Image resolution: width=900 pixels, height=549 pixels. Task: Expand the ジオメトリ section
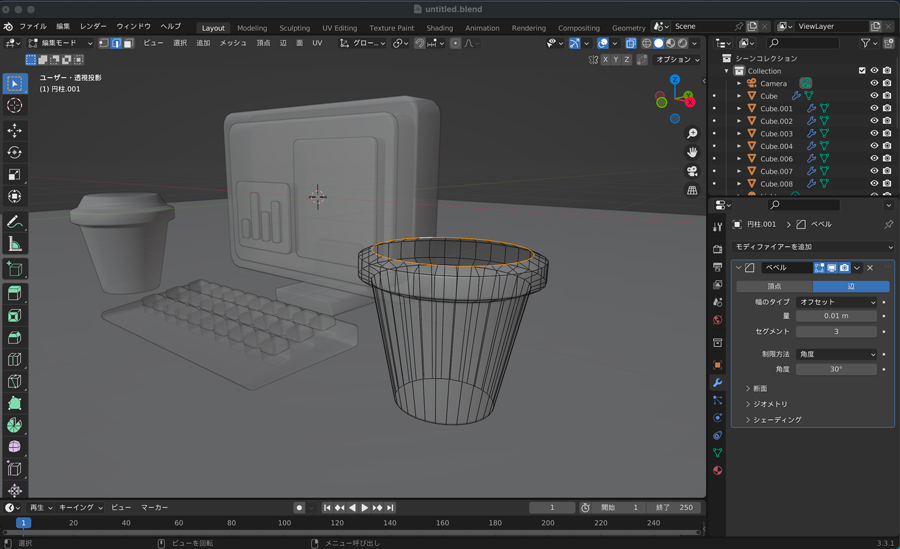pos(770,404)
